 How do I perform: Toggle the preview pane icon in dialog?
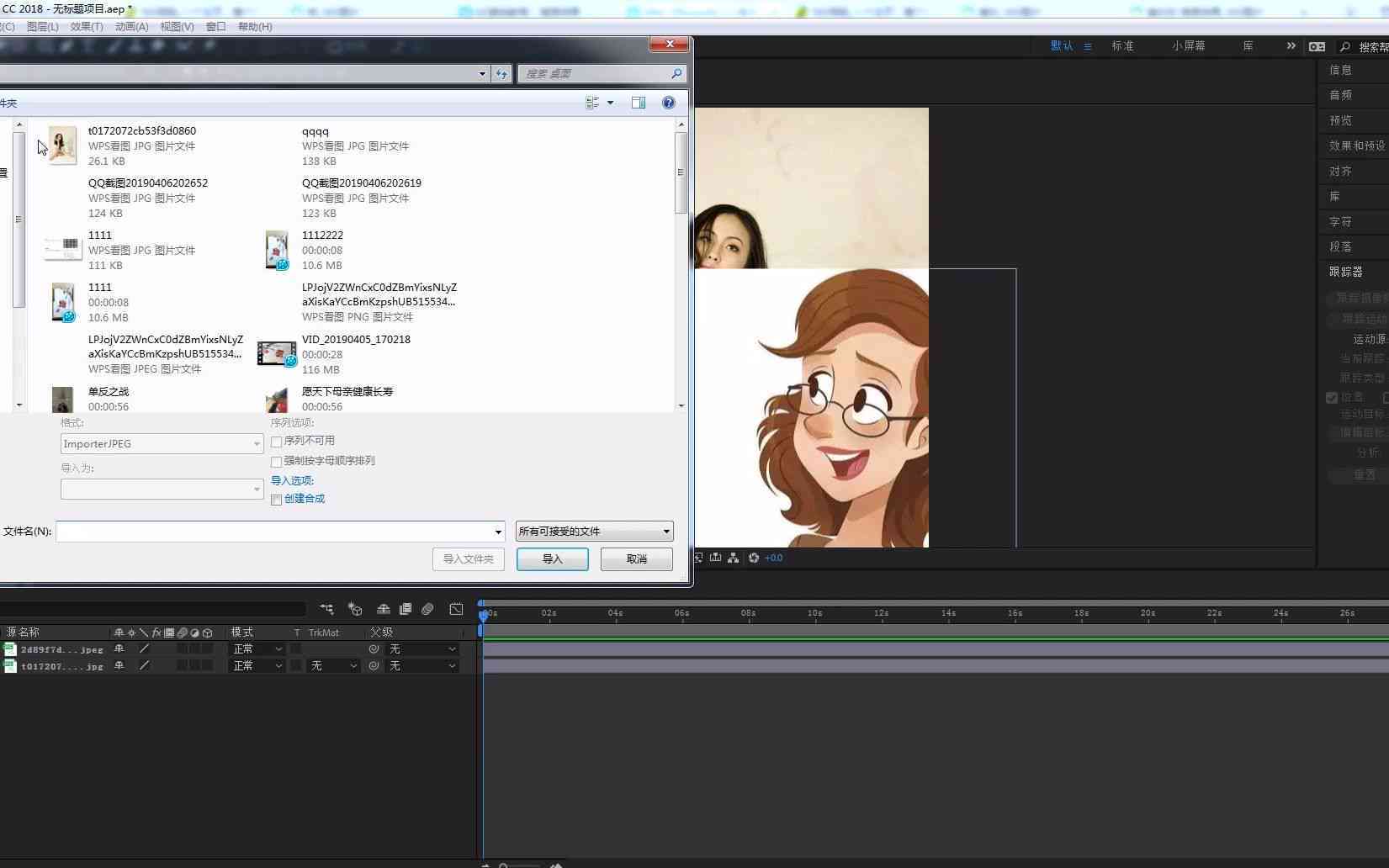click(x=639, y=103)
